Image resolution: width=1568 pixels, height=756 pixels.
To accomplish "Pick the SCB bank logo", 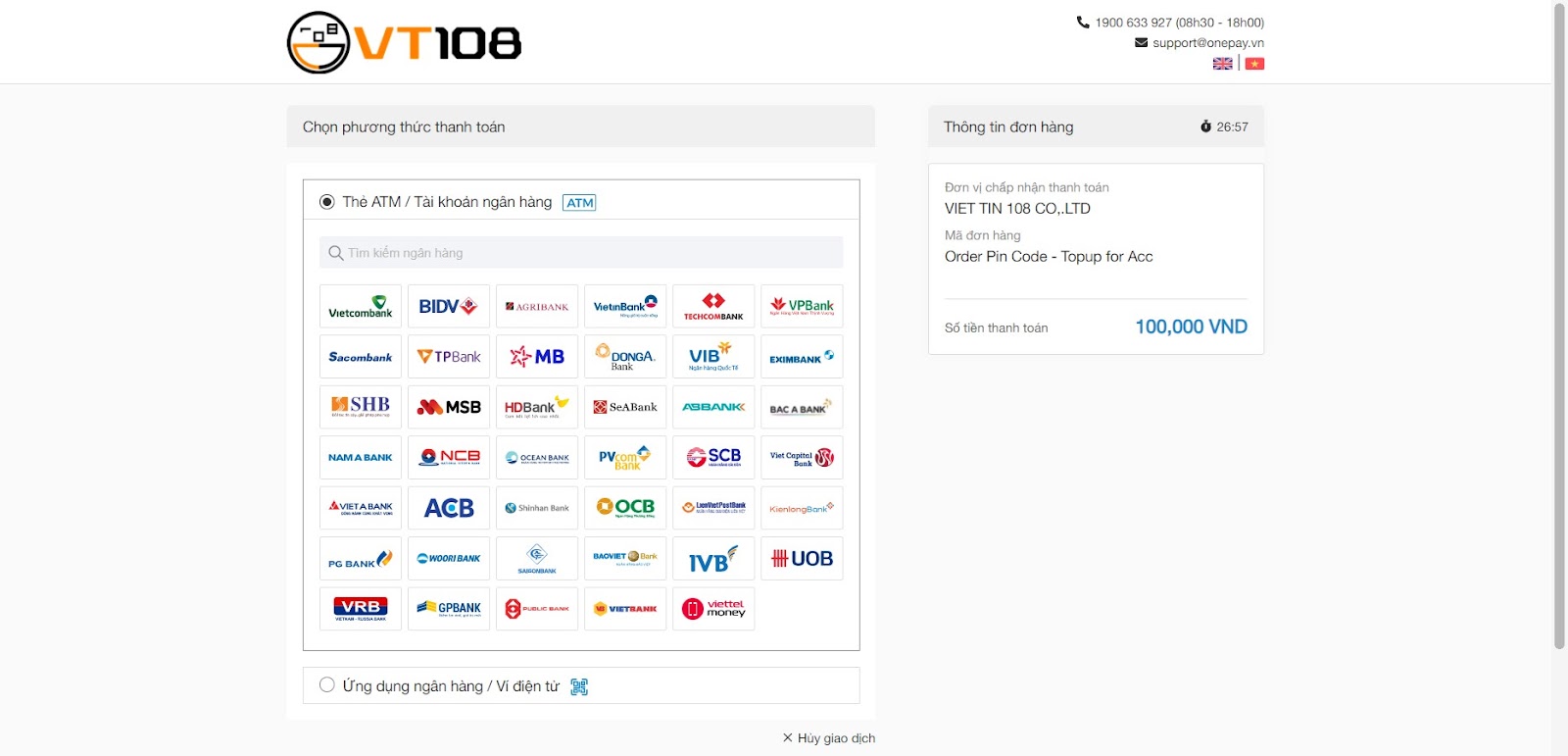I will click(x=713, y=458).
